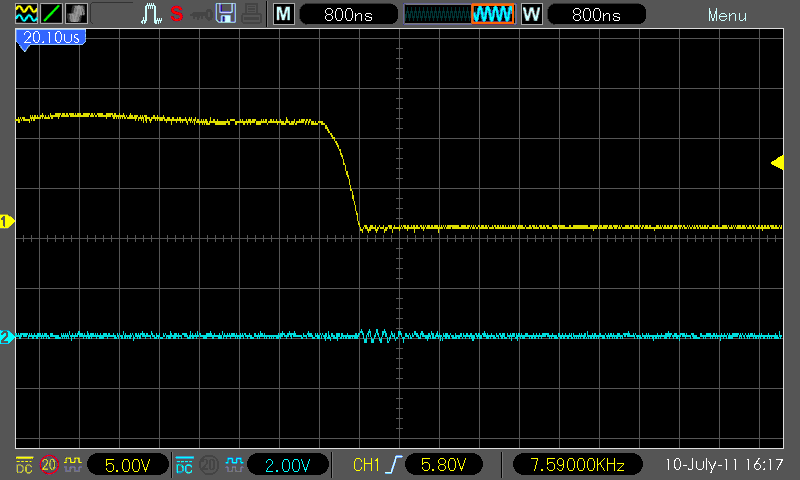This screenshot has height=480, width=800.
Task: Click the 10-July-11 16:17 date and time
Action: tap(723, 465)
